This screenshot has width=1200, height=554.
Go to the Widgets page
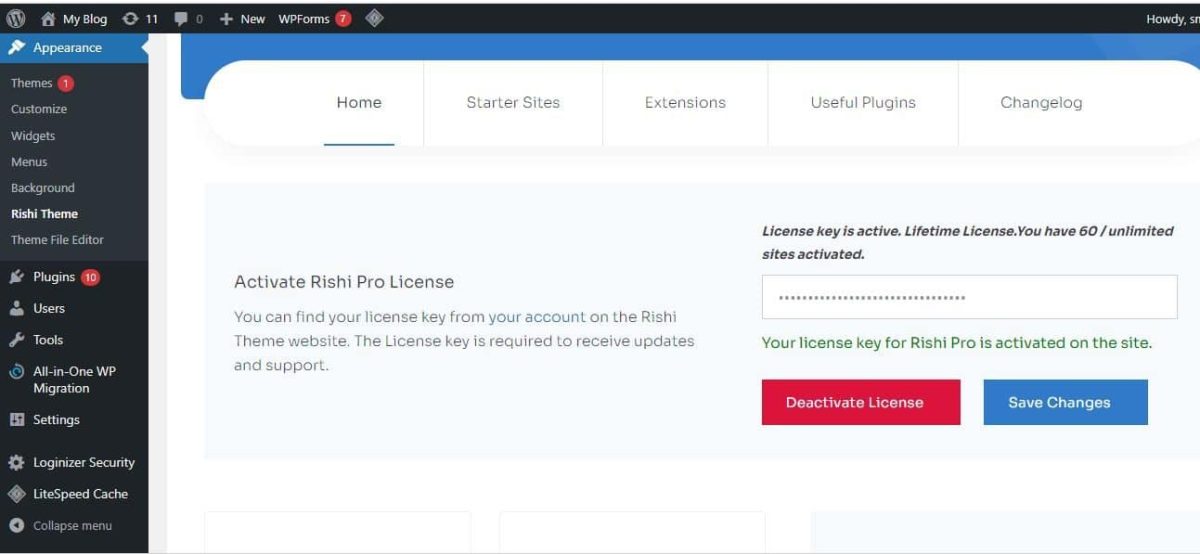[x=33, y=135]
